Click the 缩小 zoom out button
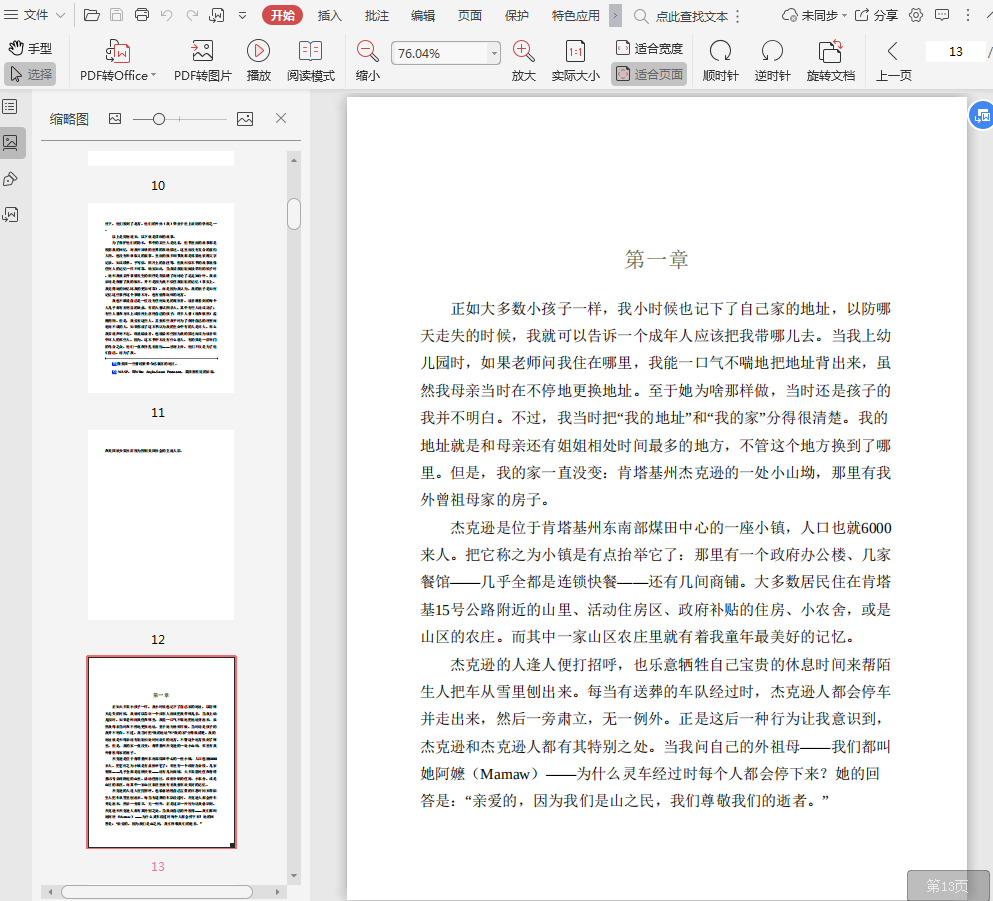993x901 pixels. coord(367,60)
